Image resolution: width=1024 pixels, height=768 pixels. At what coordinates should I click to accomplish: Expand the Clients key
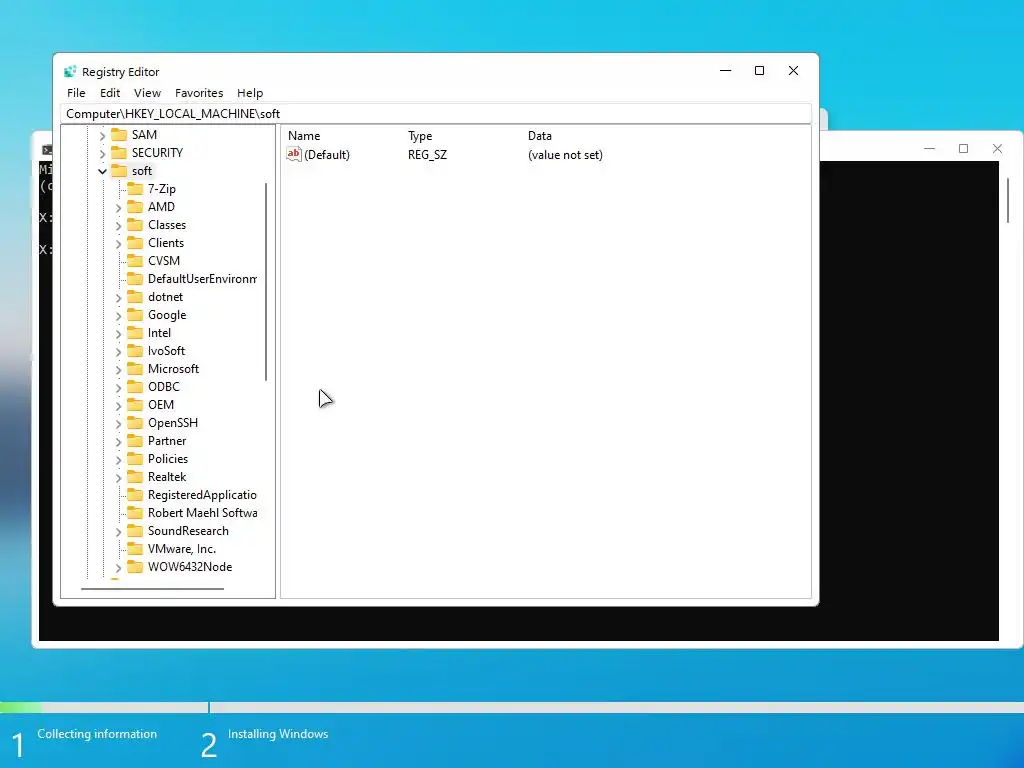(118, 244)
